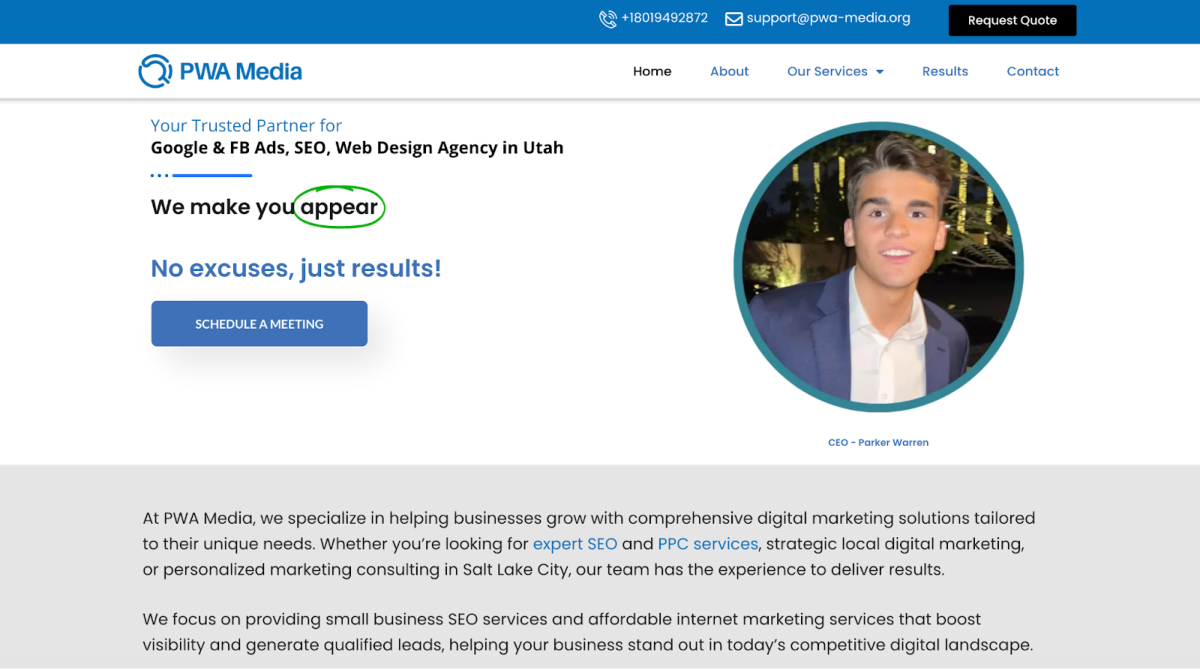Select Results in the navigation bar

[945, 72]
